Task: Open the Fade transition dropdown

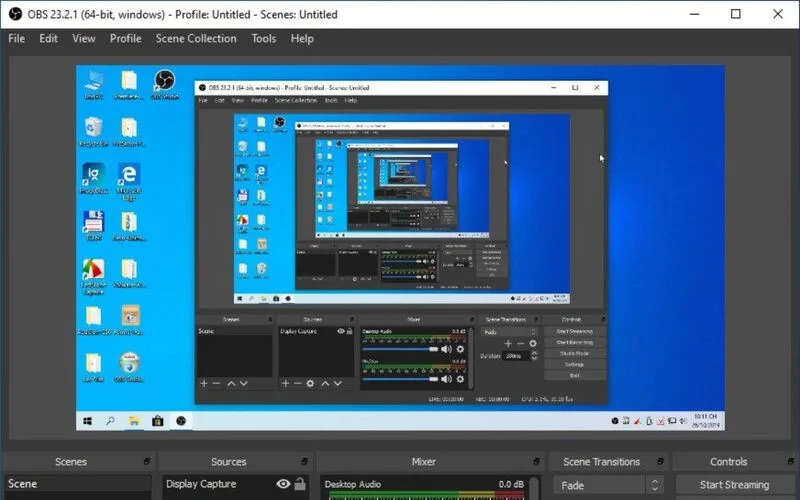Action: (x=599, y=485)
